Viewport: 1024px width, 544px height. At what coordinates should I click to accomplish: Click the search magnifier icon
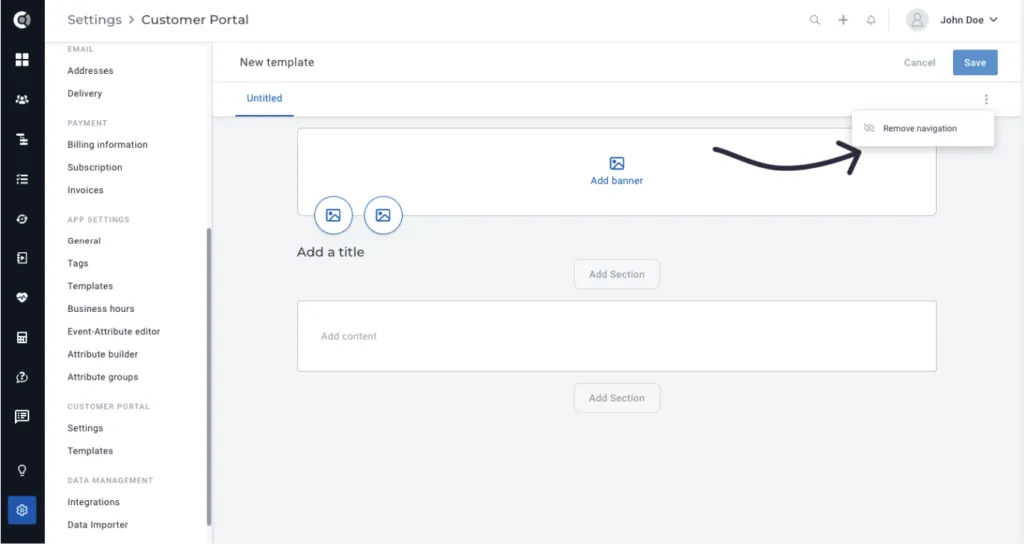coord(814,20)
